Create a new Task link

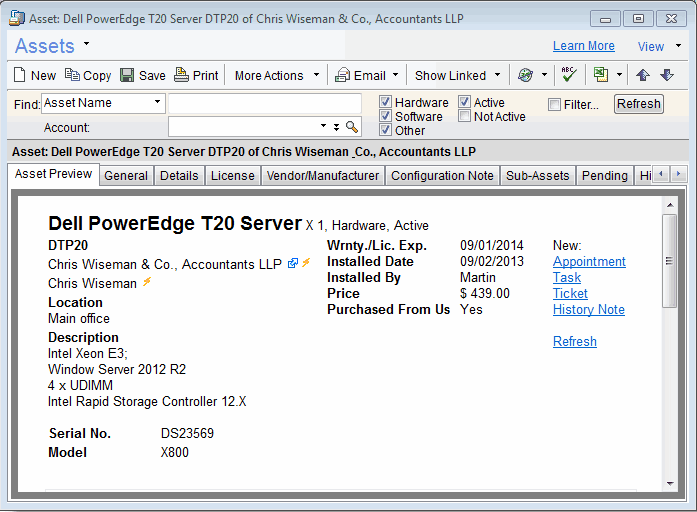coord(567,277)
